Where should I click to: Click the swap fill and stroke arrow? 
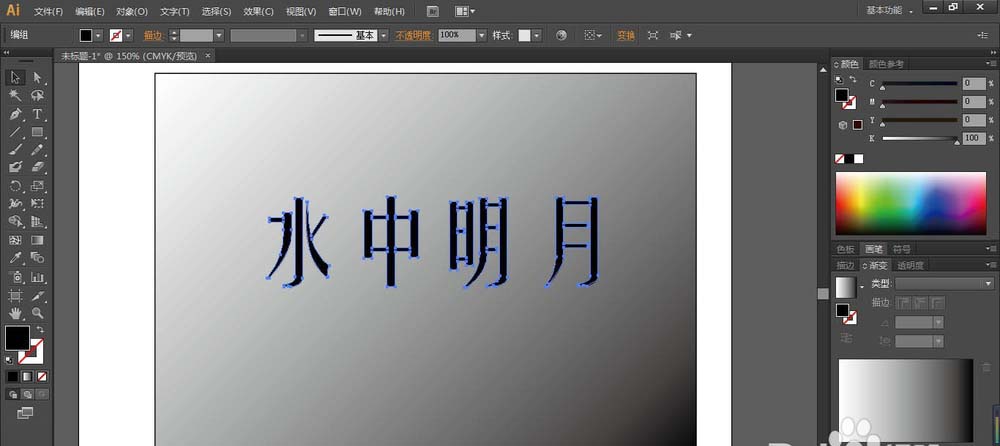click(x=40, y=329)
